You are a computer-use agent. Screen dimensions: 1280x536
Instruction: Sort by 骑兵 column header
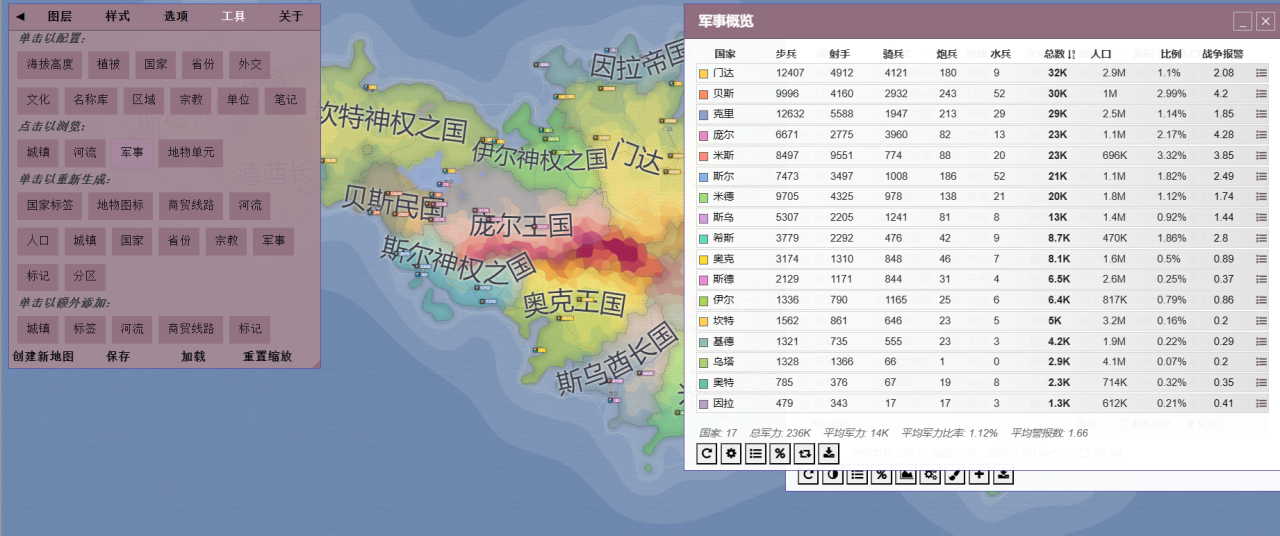pos(894,54)
